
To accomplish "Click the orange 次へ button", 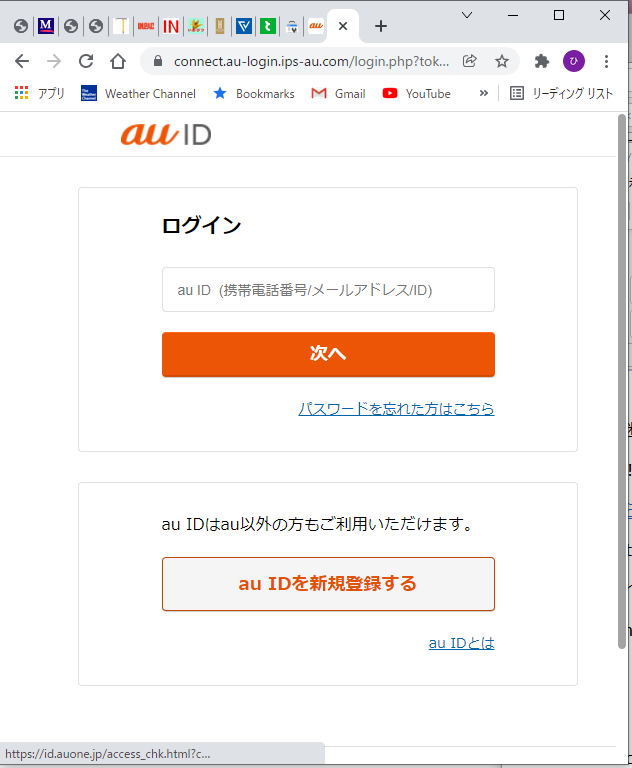I will 328,354.
